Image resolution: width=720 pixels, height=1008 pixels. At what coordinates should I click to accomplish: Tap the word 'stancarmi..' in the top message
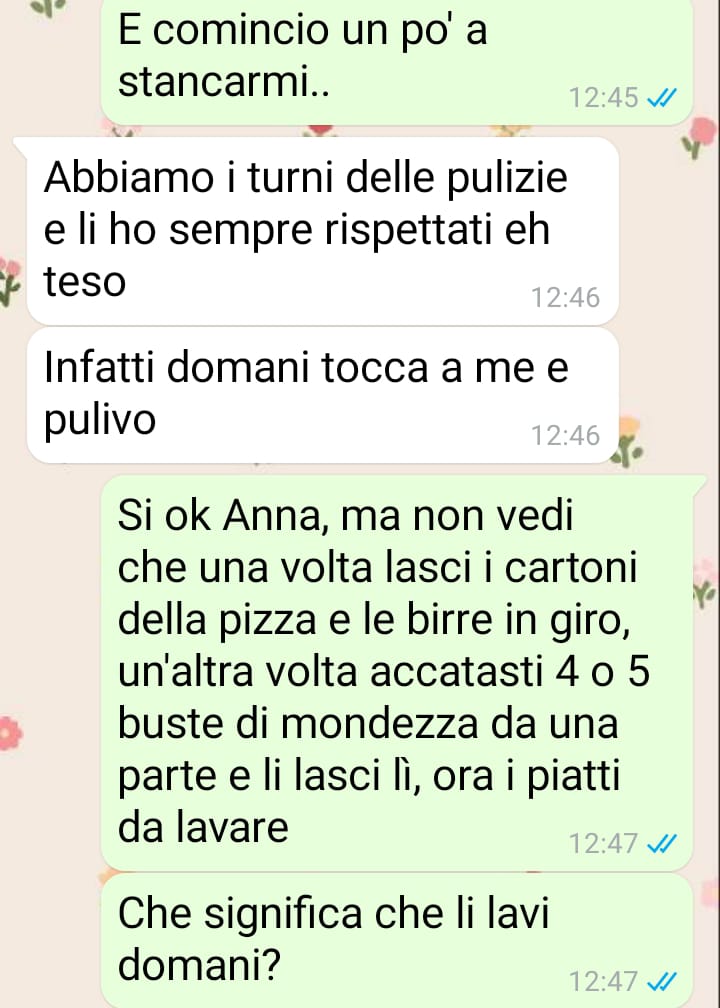click(x=224, y=82)
